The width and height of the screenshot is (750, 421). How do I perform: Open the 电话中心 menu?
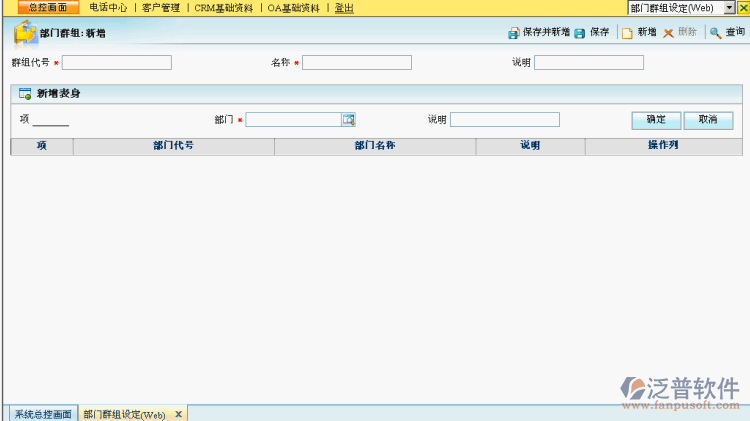pos(108,8)
